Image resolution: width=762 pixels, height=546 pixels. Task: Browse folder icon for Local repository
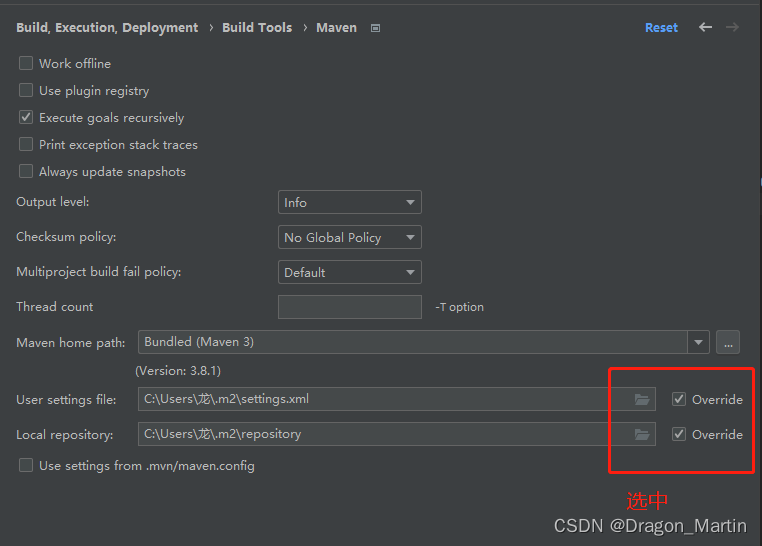[642, 434]
